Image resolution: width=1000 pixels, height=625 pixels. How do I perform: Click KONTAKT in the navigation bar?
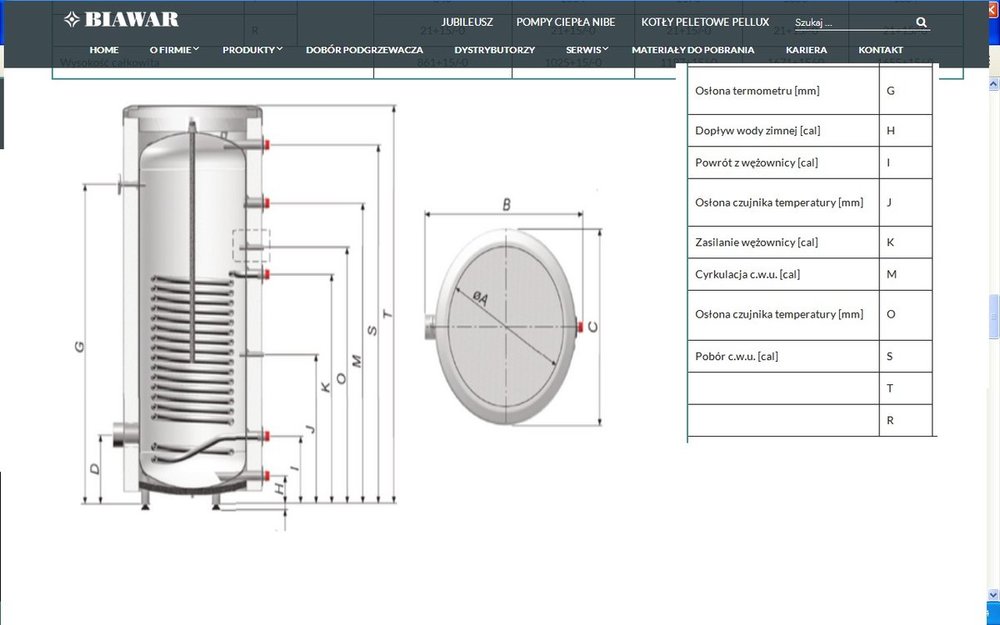pos(880,50)
